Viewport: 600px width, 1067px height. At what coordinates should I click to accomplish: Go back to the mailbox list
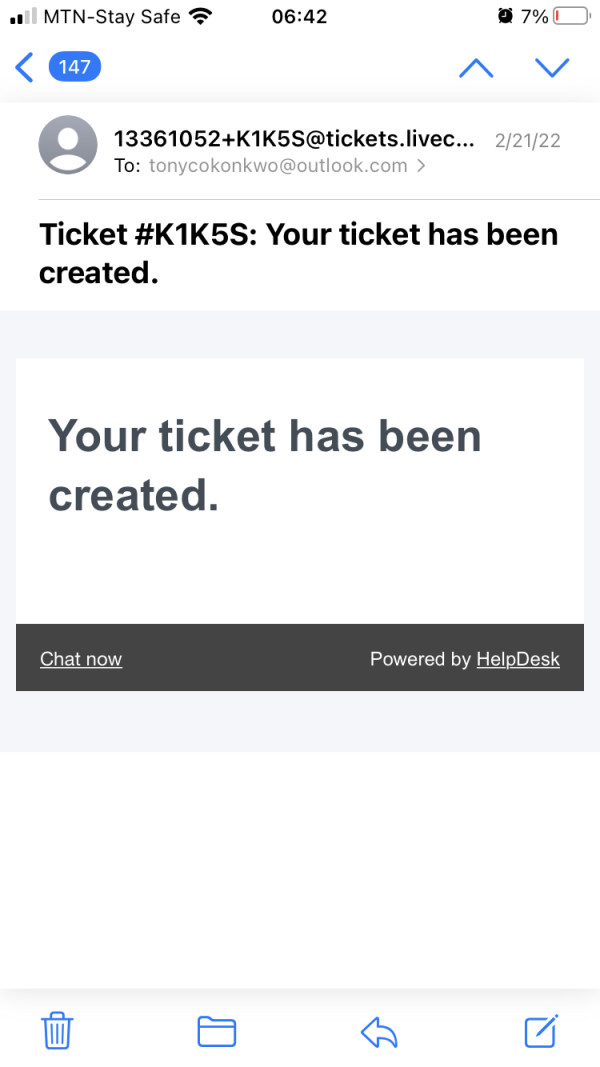pos(24,67)
